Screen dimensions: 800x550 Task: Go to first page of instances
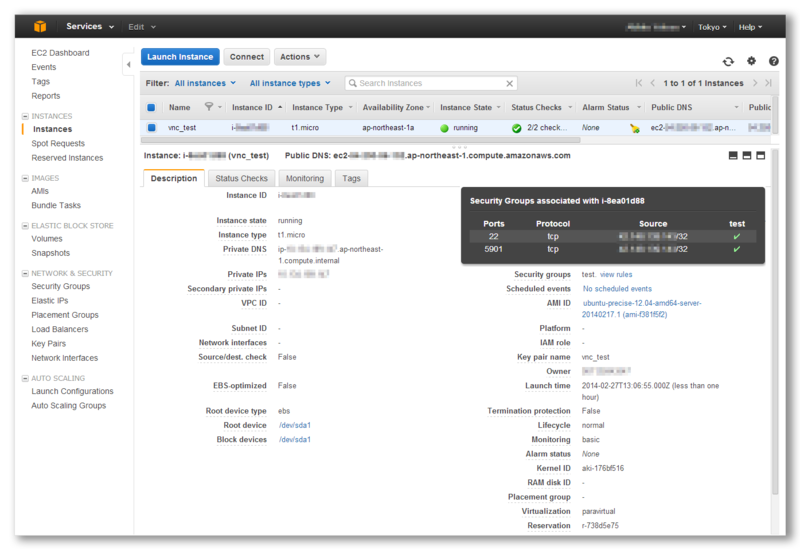[x=639, y=83]
